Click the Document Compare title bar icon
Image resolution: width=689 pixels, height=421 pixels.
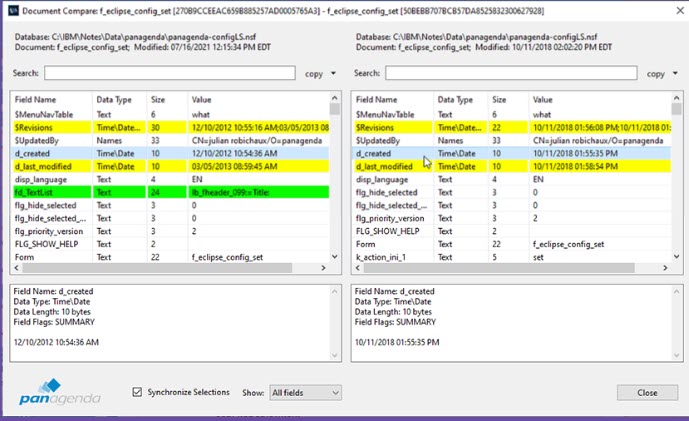[x=14, y=11]
